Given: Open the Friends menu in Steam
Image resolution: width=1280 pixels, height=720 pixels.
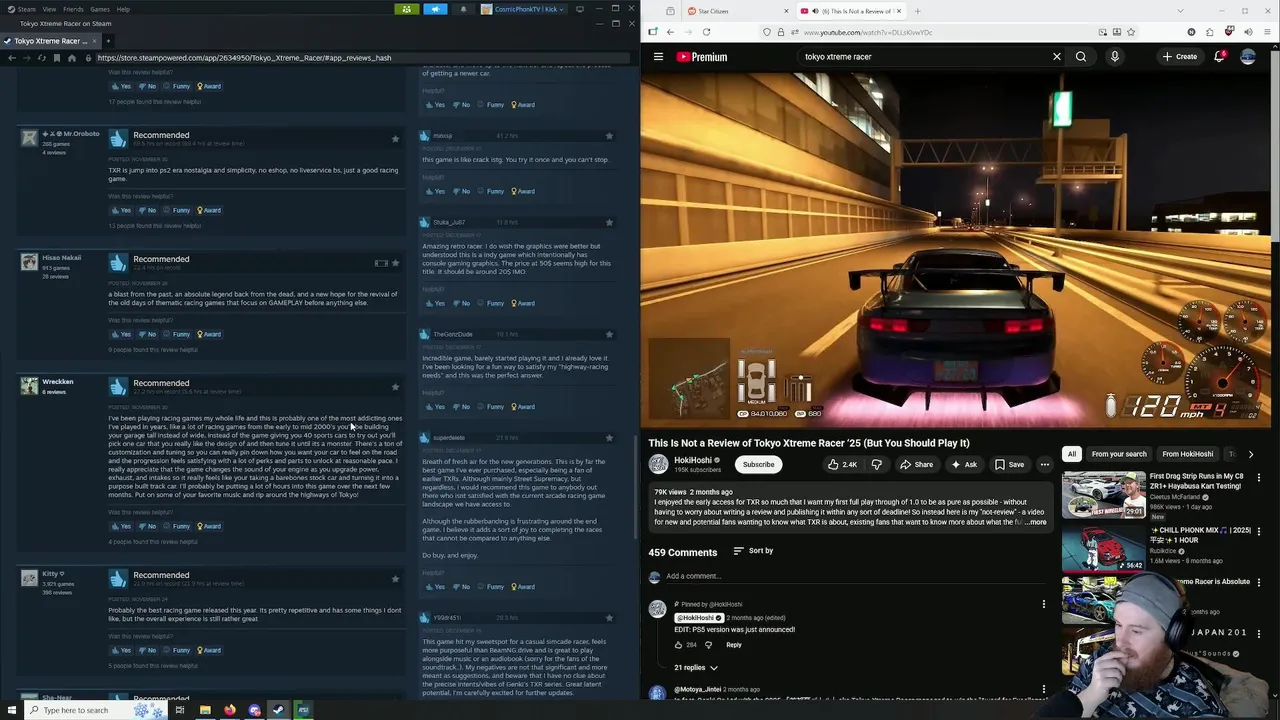Looking at the screenshot, I should (x=73, y=9).
